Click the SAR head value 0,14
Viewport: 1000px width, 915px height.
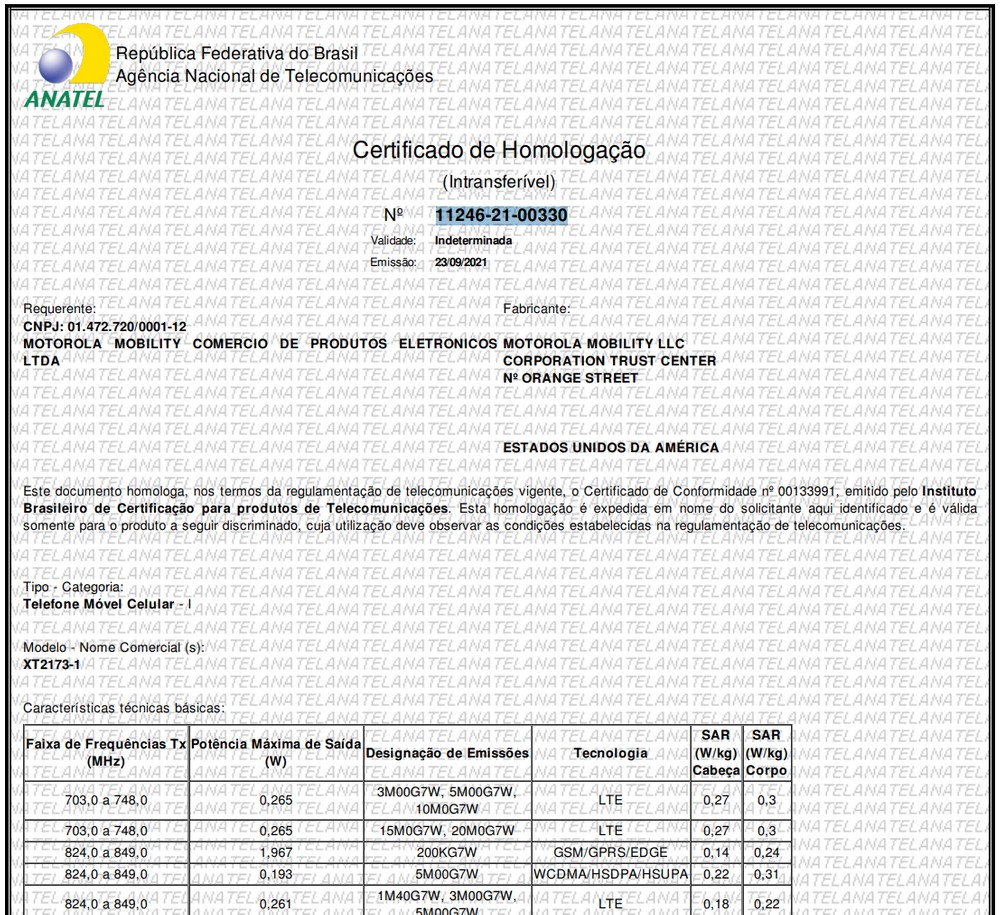(x=716, y=853)
